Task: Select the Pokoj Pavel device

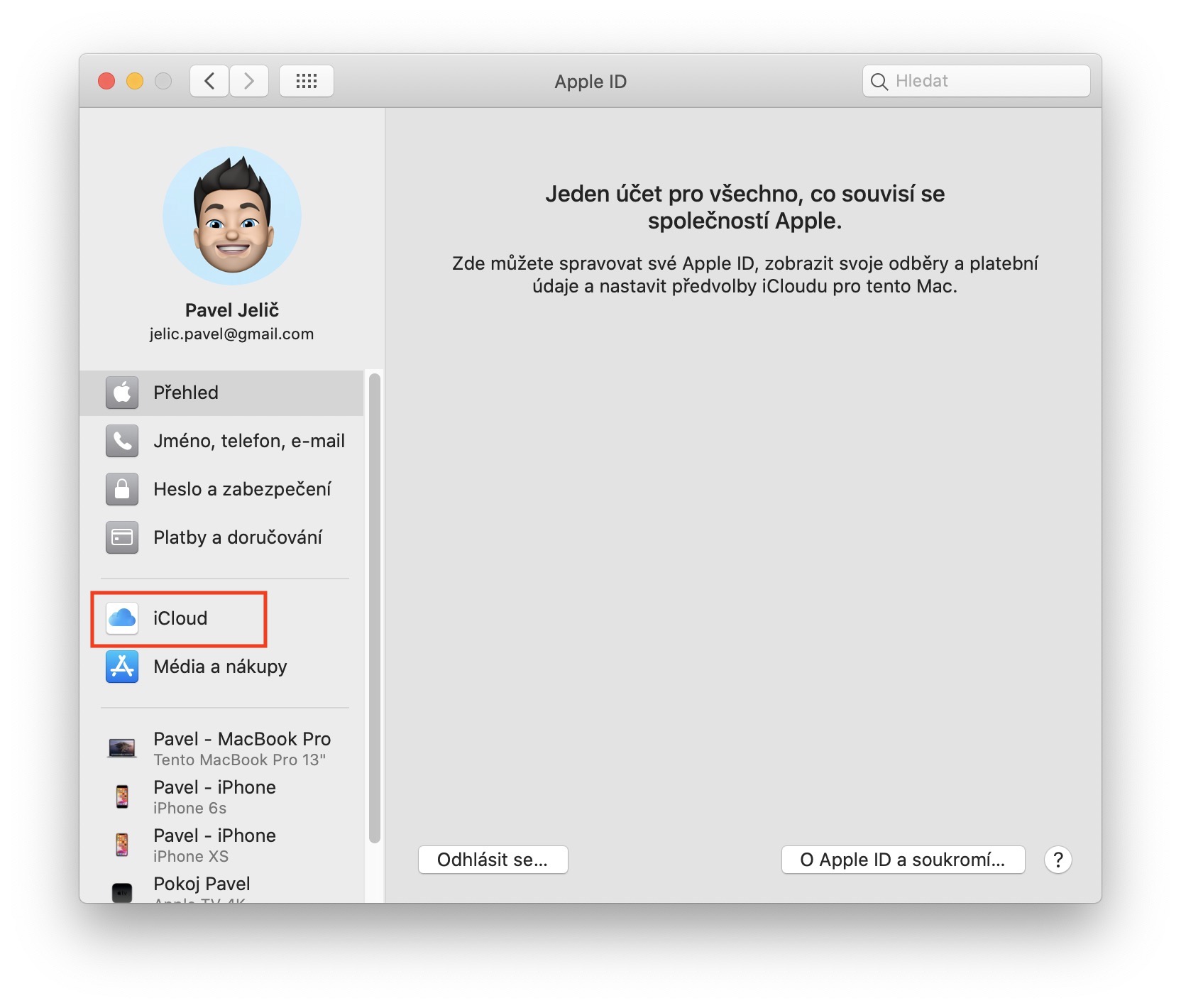Action: pos(221,887)
